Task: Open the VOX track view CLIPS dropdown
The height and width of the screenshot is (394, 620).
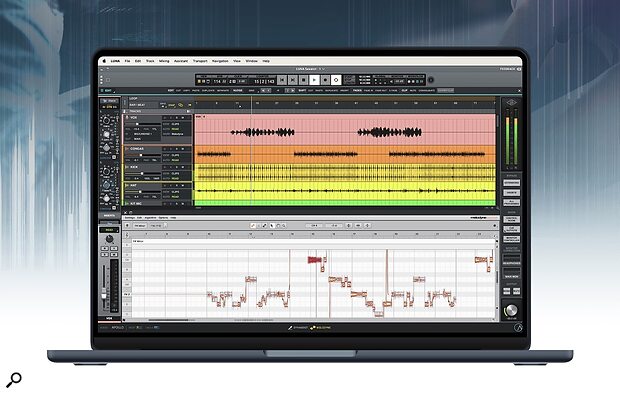Action: [176, 124]
